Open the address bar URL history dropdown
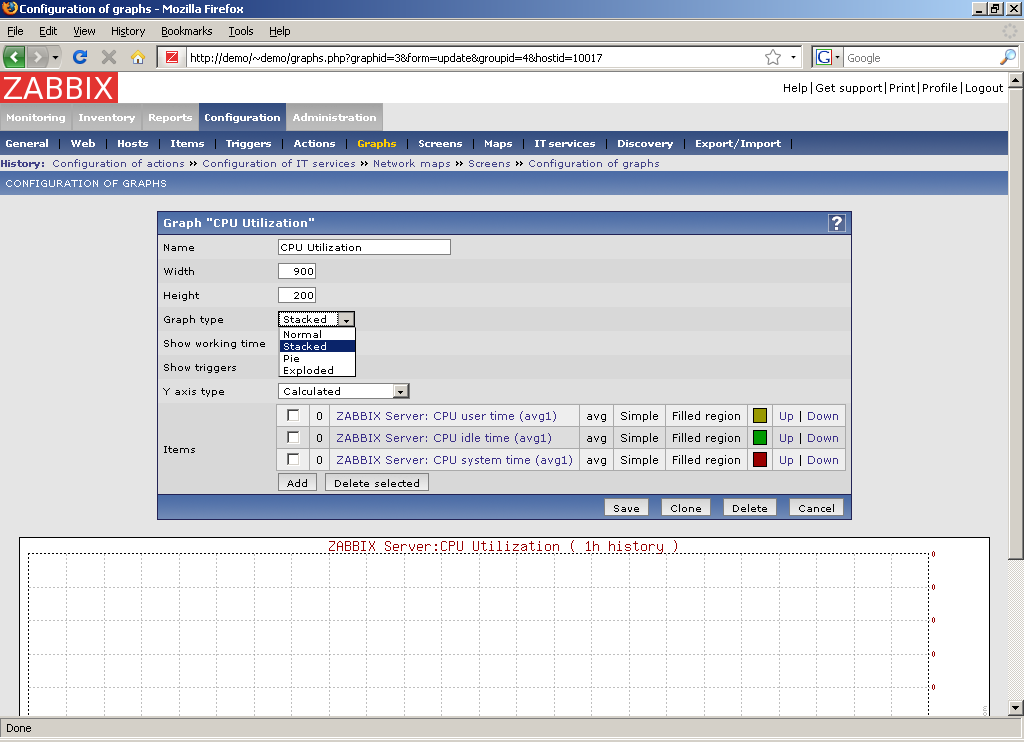Image resolution: width=1024 pixels, height=742 pixels. pyautogui.click(x=793, y=57)
